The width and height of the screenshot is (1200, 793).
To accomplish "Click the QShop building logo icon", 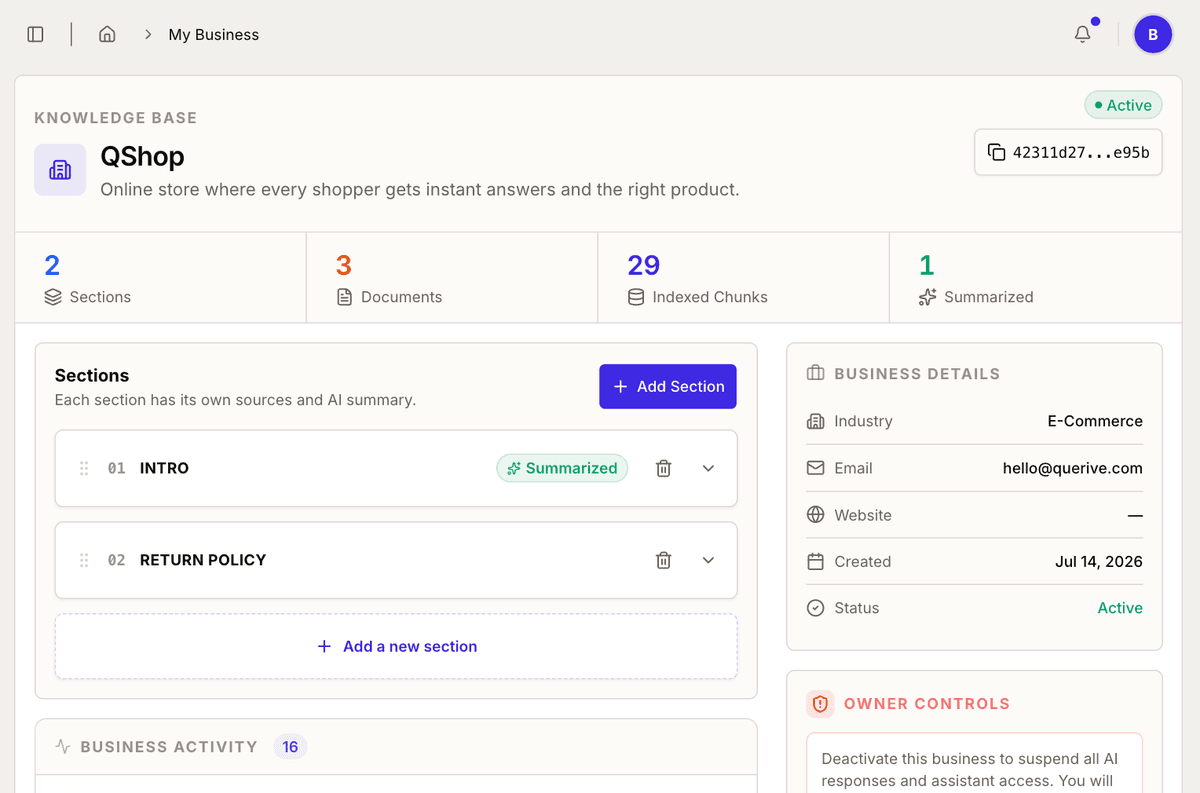I will 60,170.
